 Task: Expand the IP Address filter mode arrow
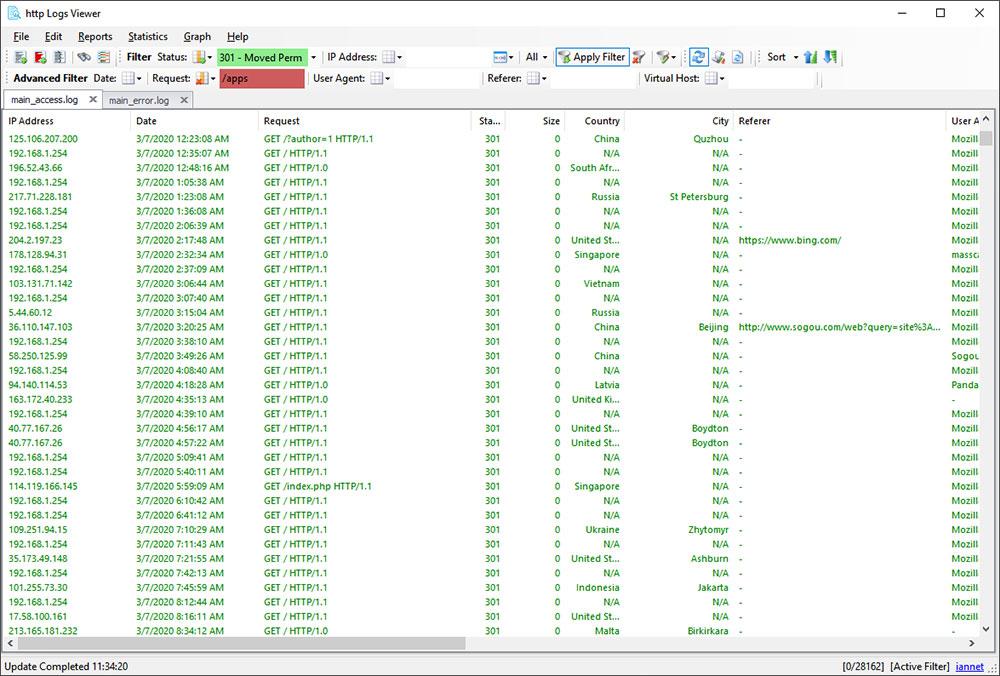tap(399, 57)
